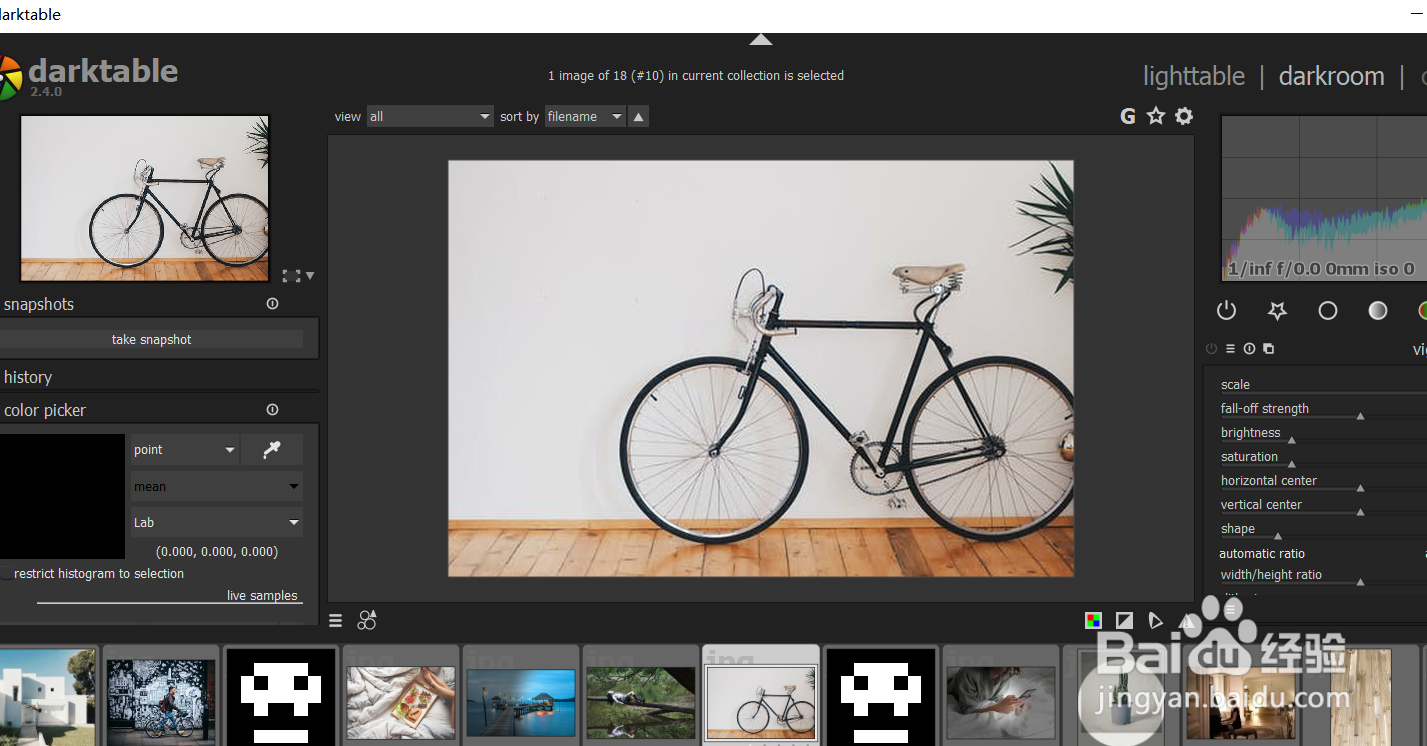Reverse sort order with the triangle button

coord(639,117)
